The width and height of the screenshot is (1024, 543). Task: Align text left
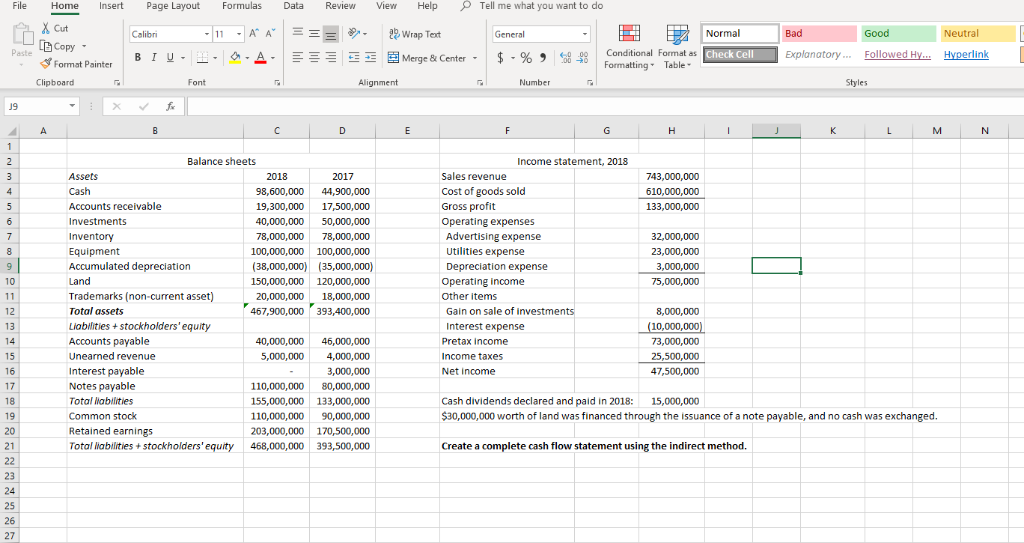(x=298, y=58)
